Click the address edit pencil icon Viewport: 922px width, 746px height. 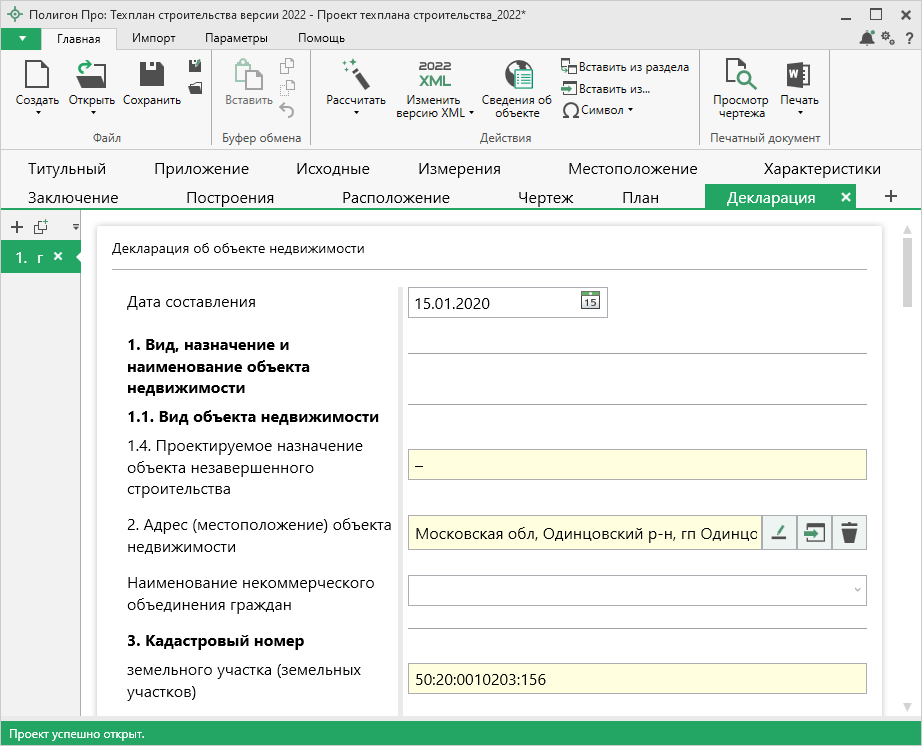tap(780, 533)
